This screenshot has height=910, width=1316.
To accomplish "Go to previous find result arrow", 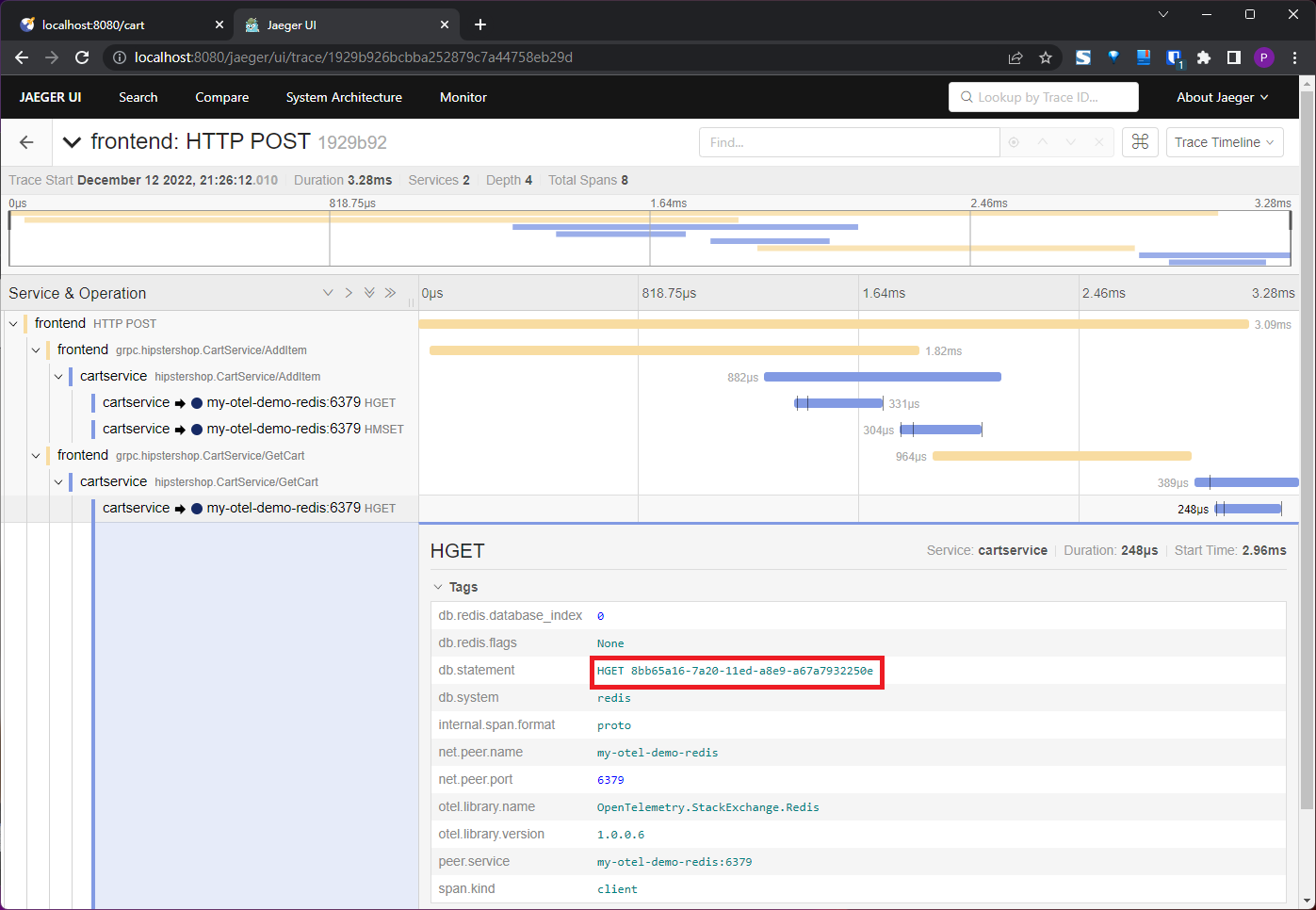I will (1042, 142).
